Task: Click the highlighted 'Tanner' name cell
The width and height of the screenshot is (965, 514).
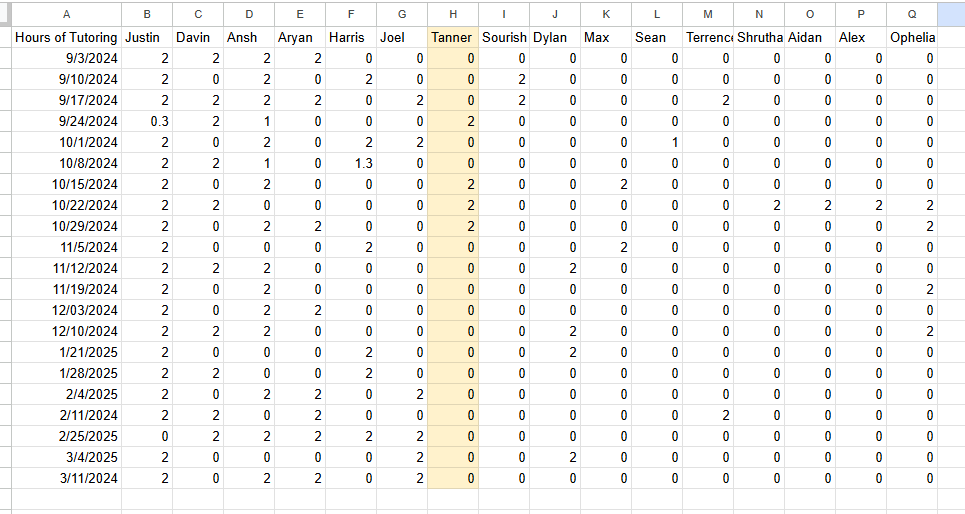Action: pos(453,37)
